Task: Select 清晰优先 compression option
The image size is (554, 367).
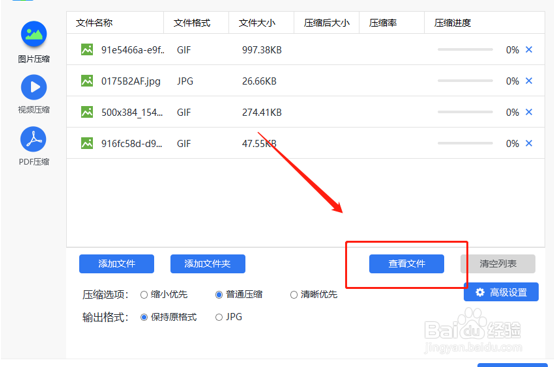Action: pos(294,295)
